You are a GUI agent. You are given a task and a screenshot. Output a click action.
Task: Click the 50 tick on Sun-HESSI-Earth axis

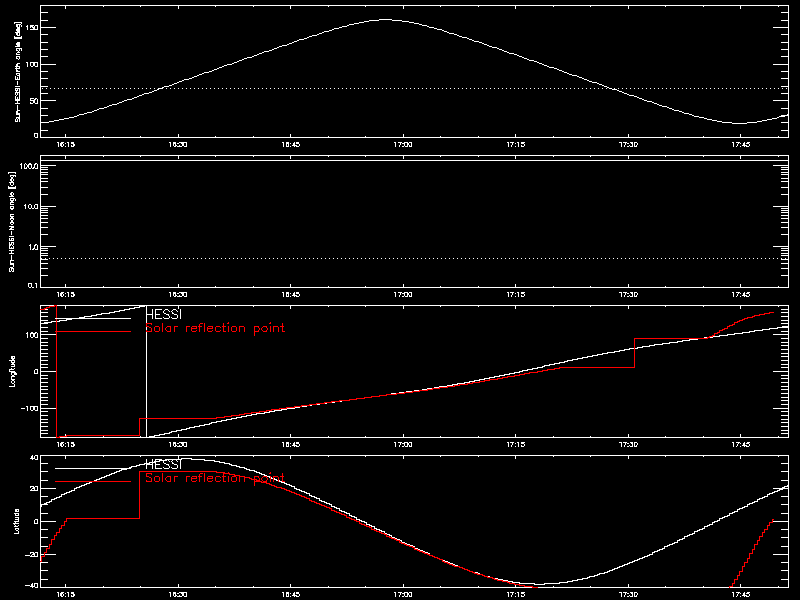34,101
